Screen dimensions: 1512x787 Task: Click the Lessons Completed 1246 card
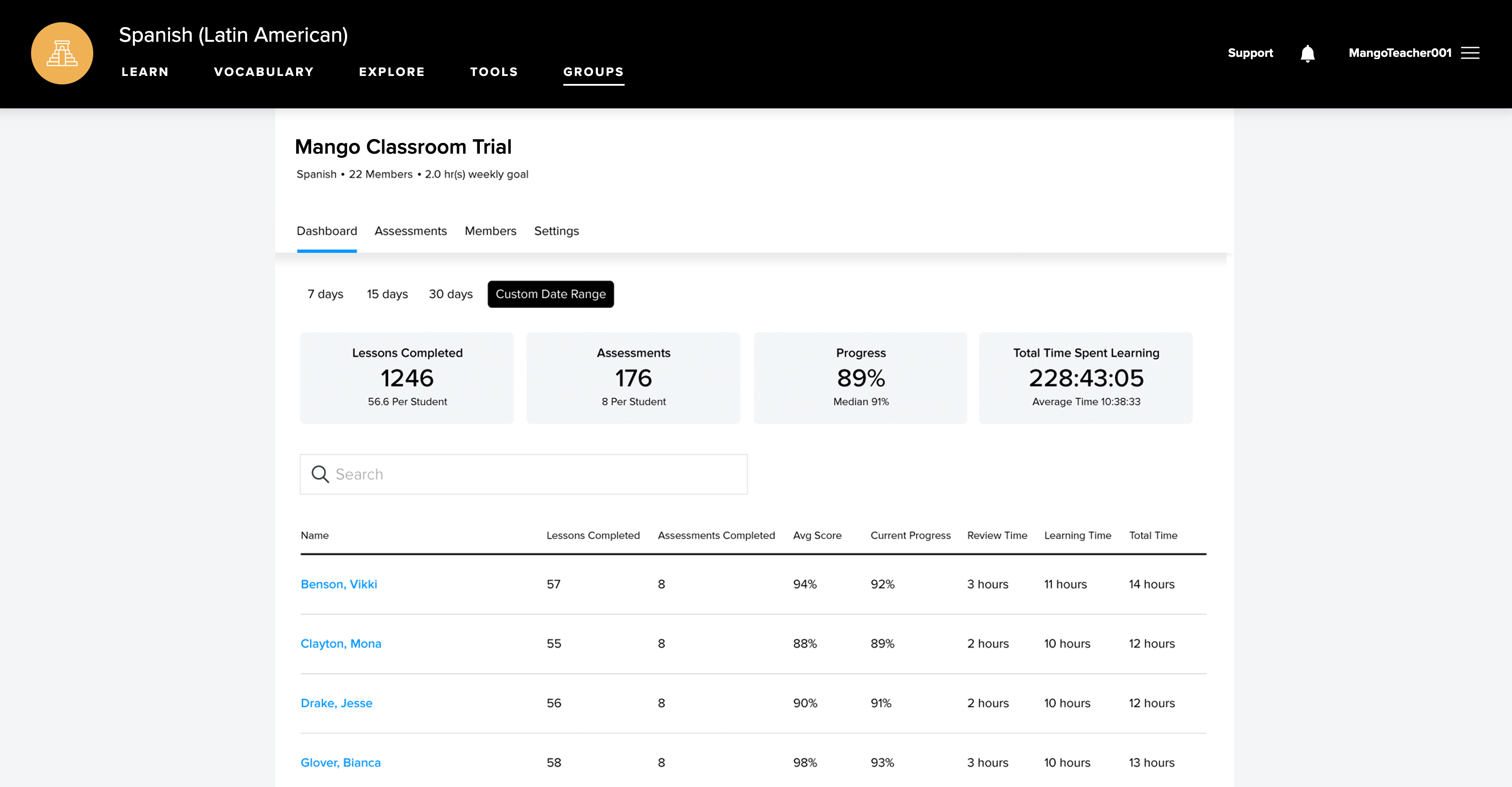point(407,378)
